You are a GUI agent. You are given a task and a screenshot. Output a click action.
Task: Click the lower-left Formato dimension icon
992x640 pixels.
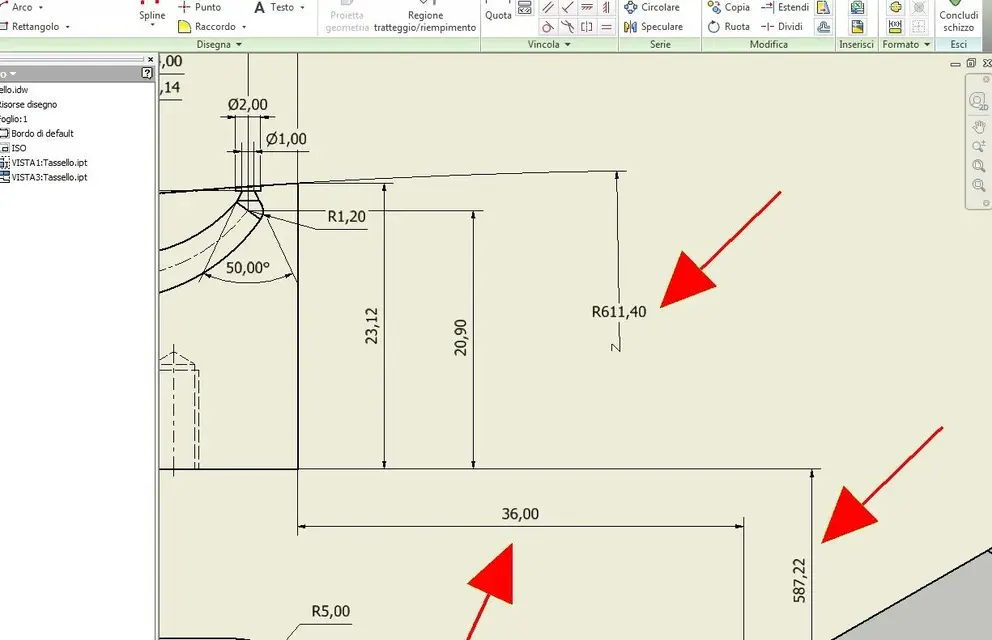click(895, 27)
